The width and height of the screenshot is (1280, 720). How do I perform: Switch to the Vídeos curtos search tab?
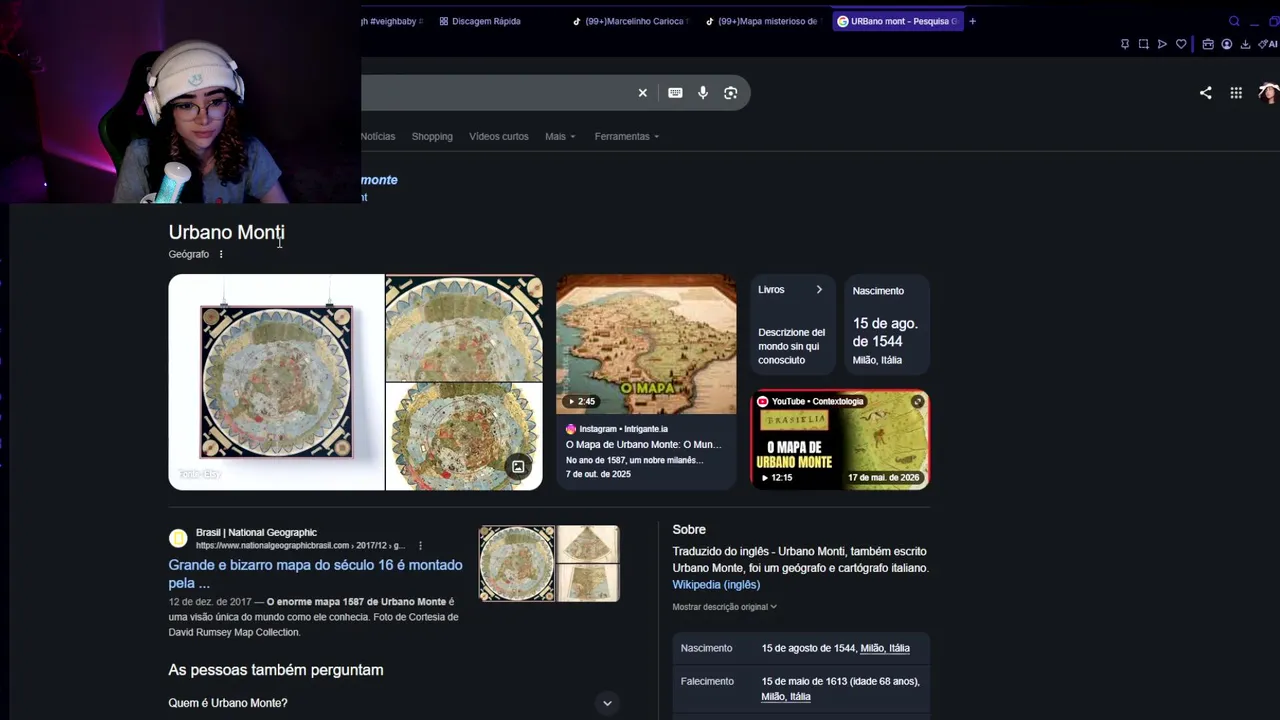[x=499, y=136]
